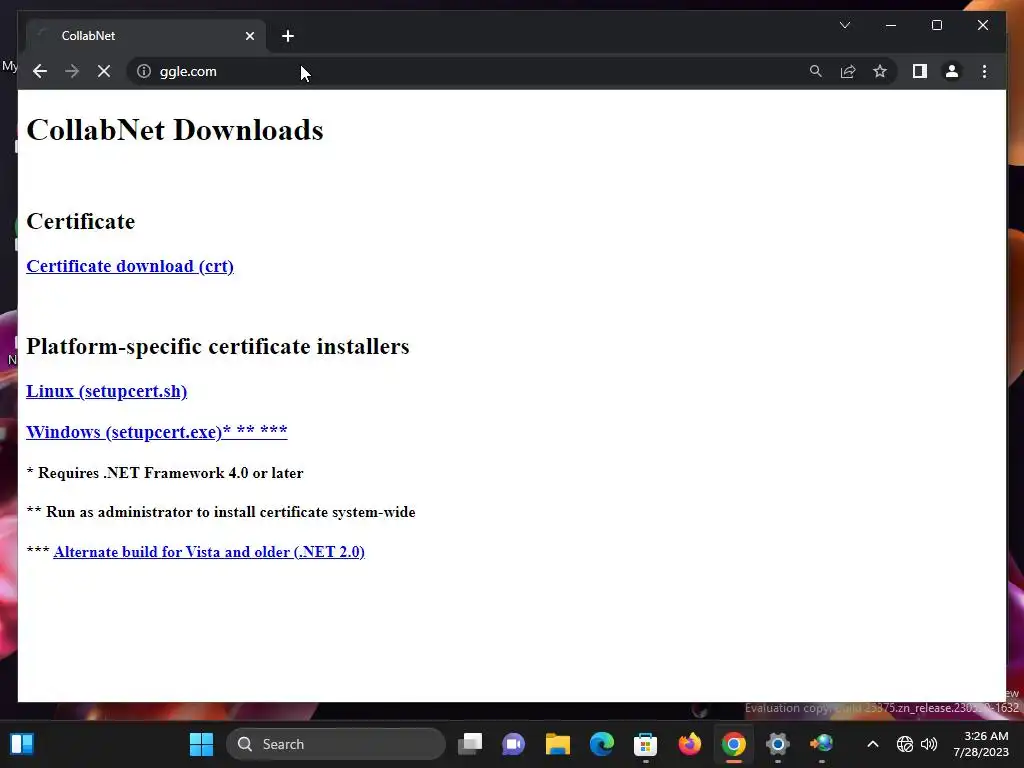Launch Firefox from taskbar

690,744
